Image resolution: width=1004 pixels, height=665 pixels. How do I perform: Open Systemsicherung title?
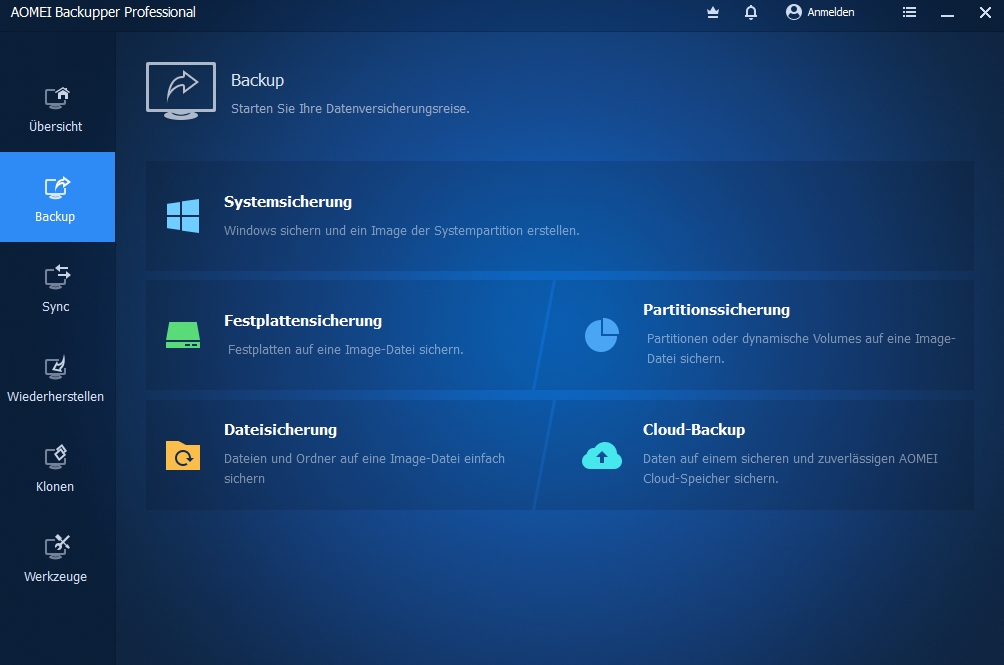(x=288, y=202)
